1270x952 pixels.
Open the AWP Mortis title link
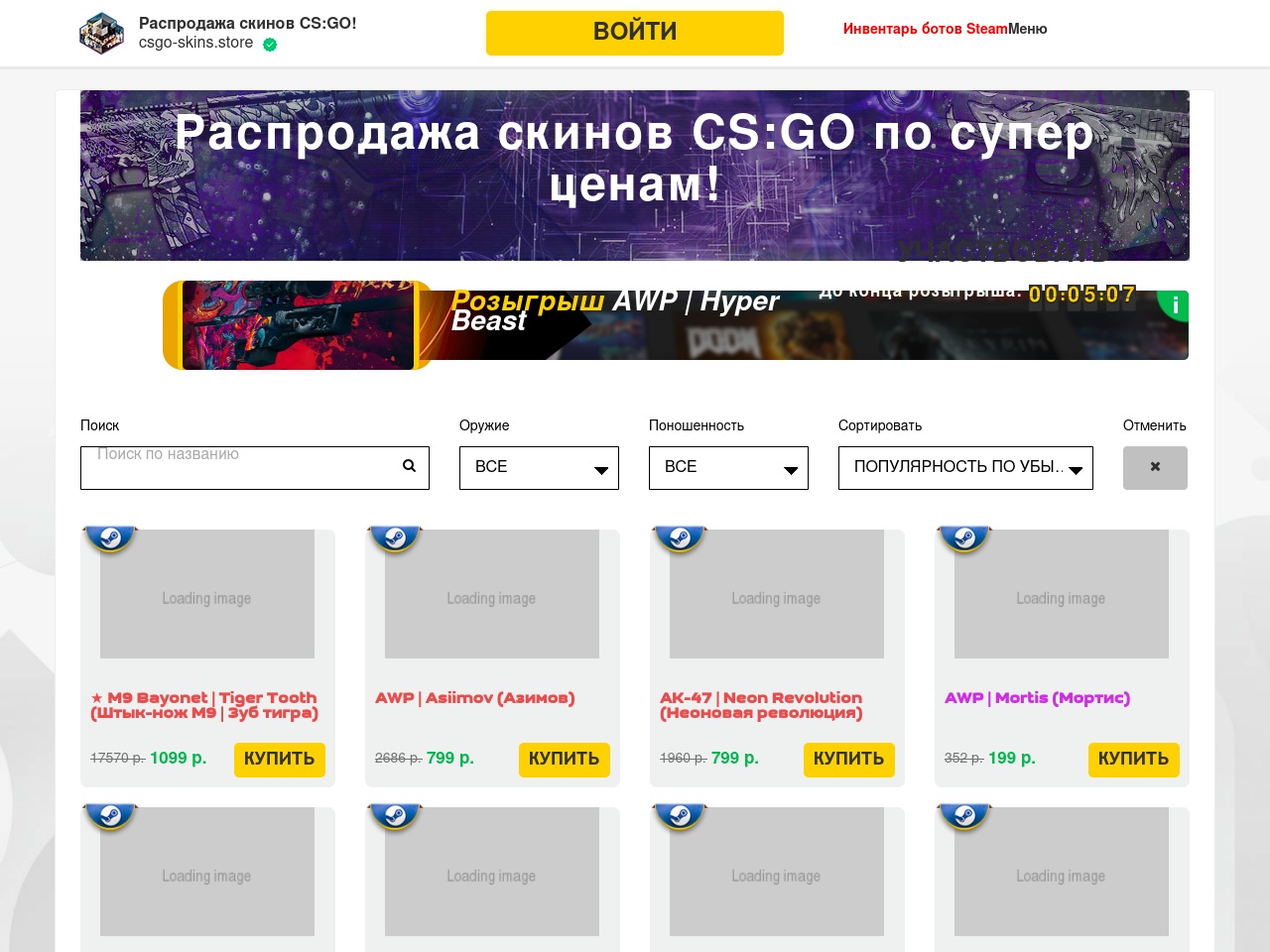tap(1037, 698)
